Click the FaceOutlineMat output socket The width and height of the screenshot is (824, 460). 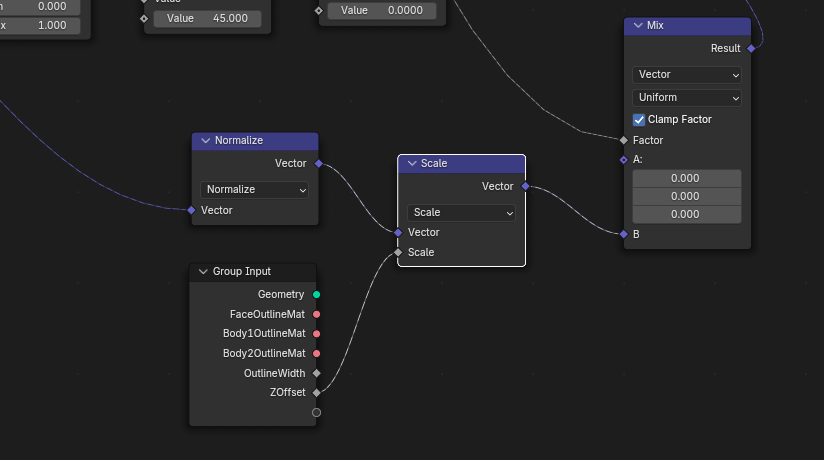pos(317,314)
